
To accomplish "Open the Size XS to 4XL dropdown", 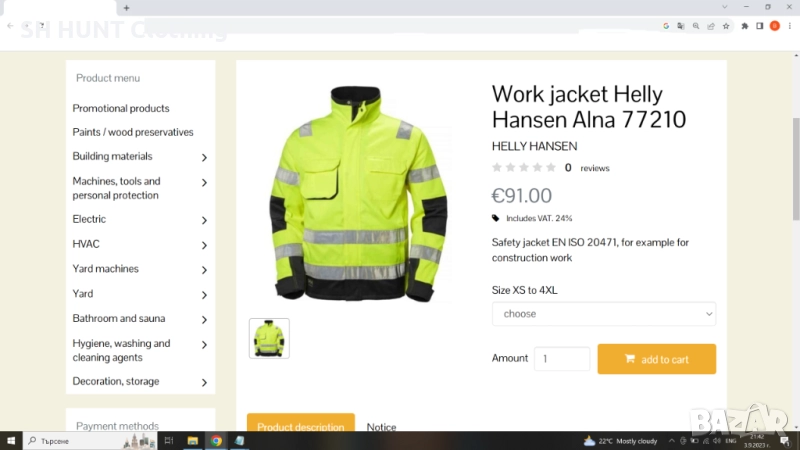I will 604,314.
